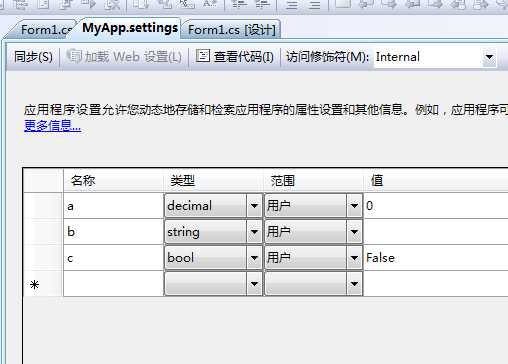Click the value cell showing False
The image size is (508, 364).
pos(436,258)
